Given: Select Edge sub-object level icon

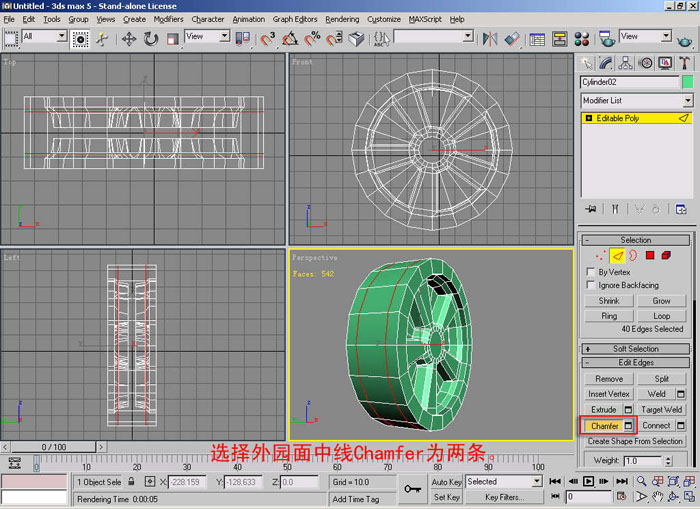Looking at the screenshot, I should (617, 255).
